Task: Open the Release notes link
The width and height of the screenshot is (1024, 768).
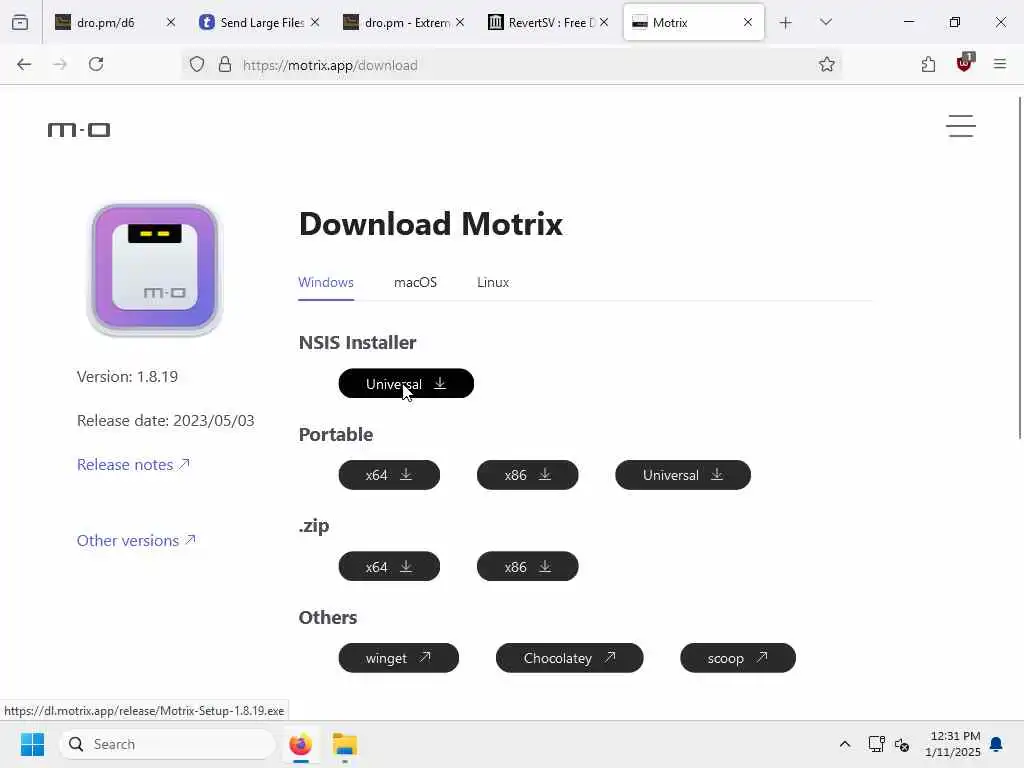Action: pyautogui.click(x=133, y=464)
